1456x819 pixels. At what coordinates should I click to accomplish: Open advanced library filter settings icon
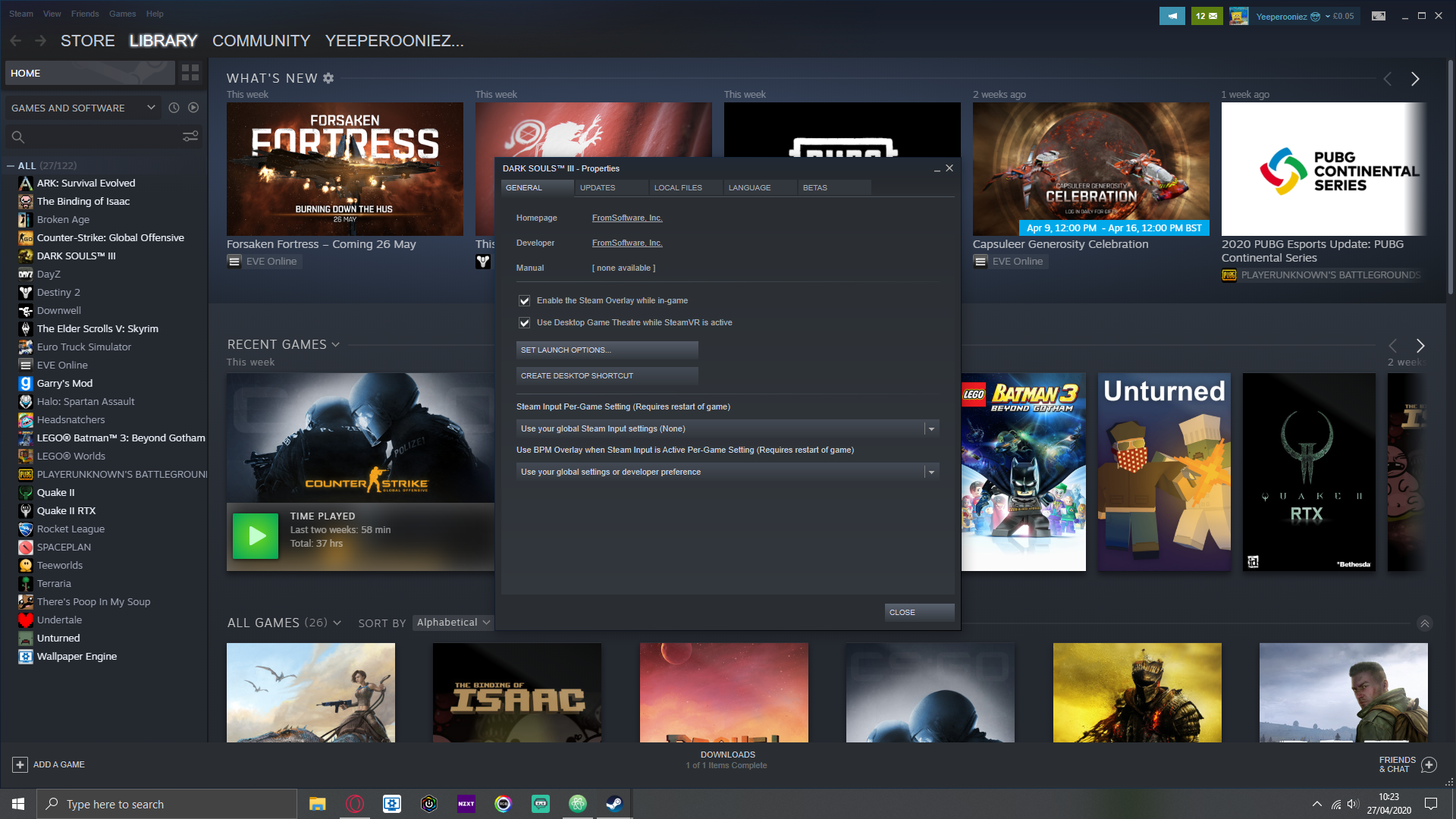[190, 136]
